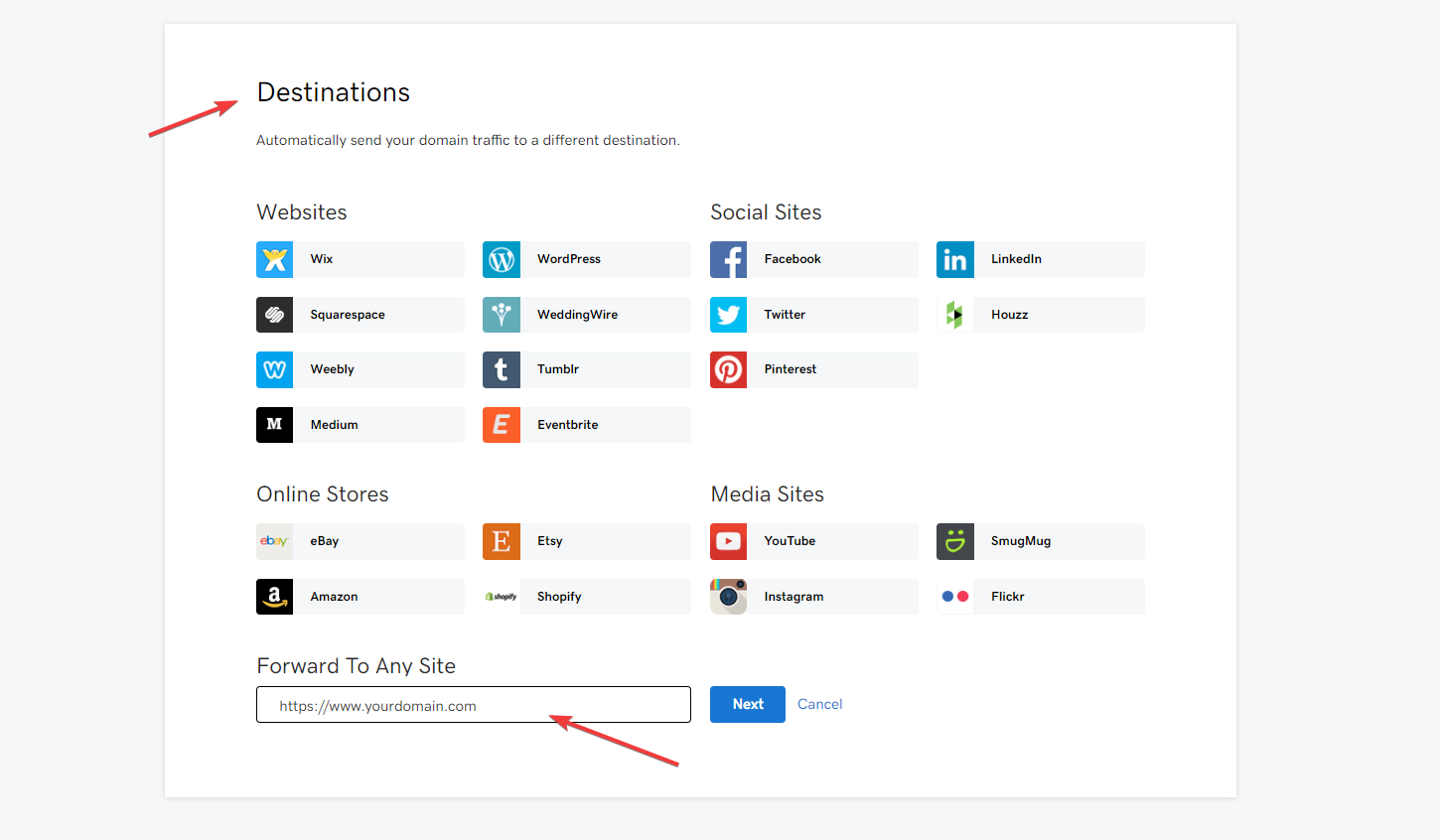Click the YouTube play icon

[x=728, y=541]
